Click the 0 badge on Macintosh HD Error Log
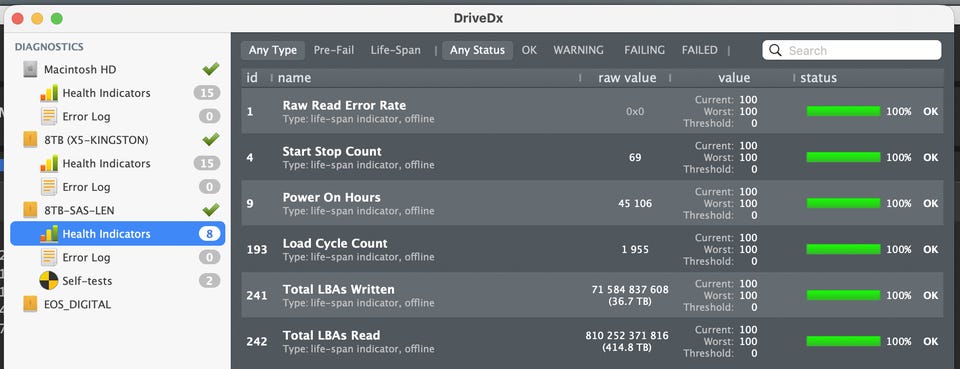This screenshot has width=960, height=369. (209, 116)
